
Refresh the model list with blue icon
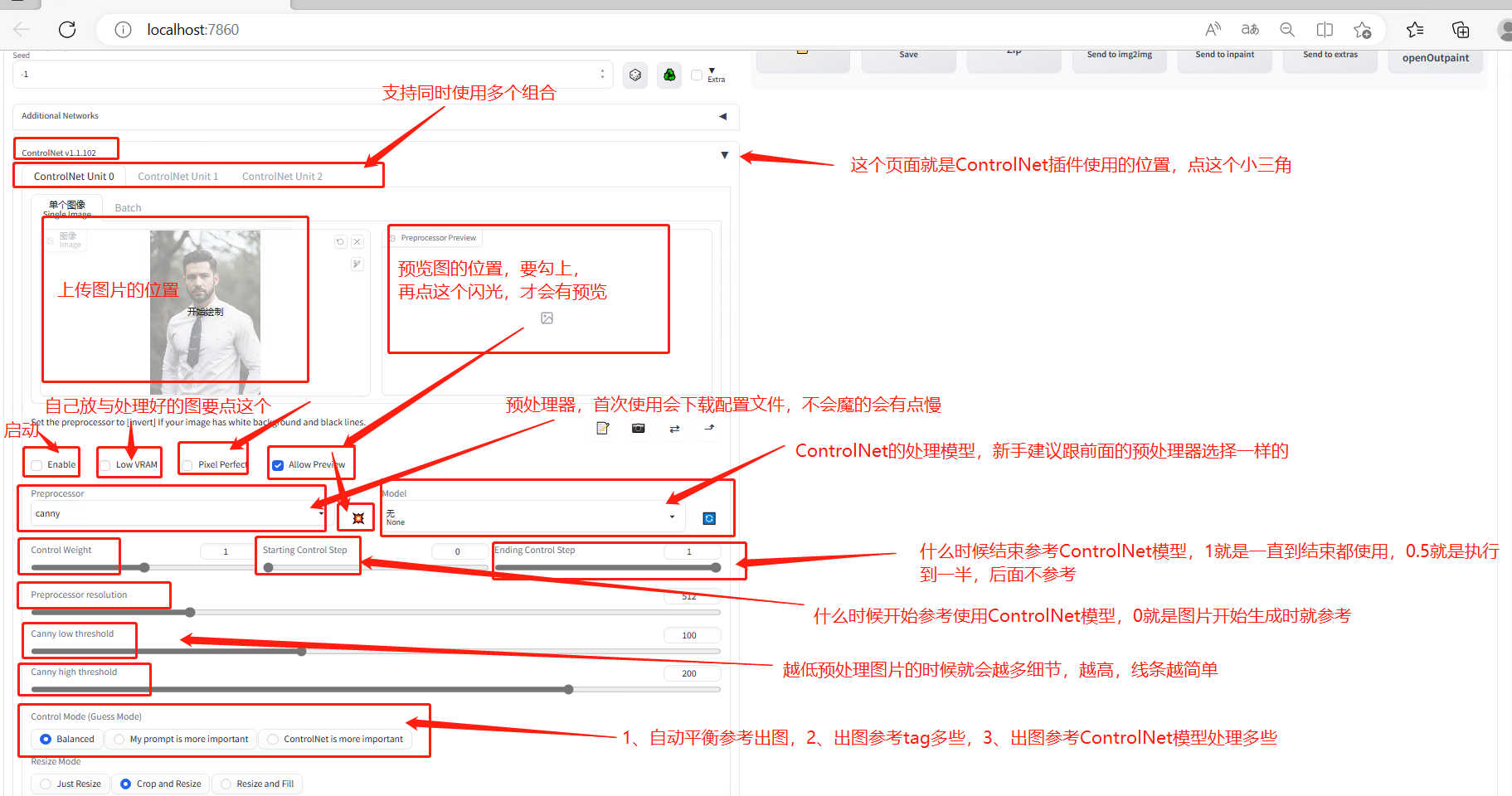coord(709,518)
